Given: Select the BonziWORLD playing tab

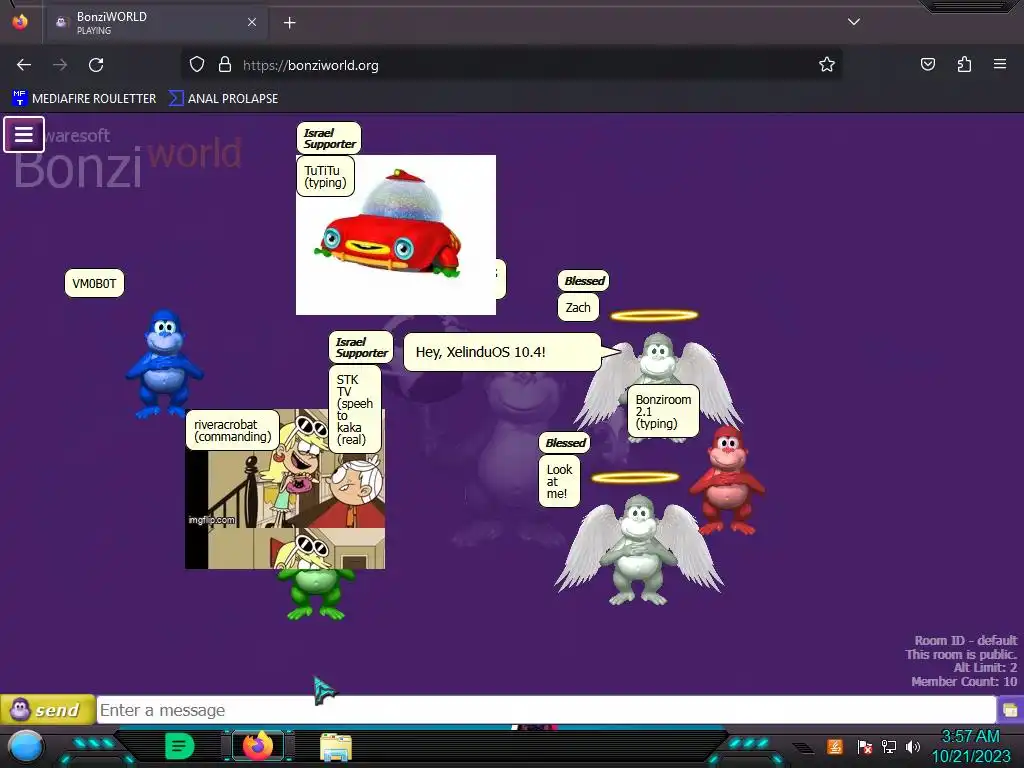Looking at the screenshot, I should tap(155, 23).
